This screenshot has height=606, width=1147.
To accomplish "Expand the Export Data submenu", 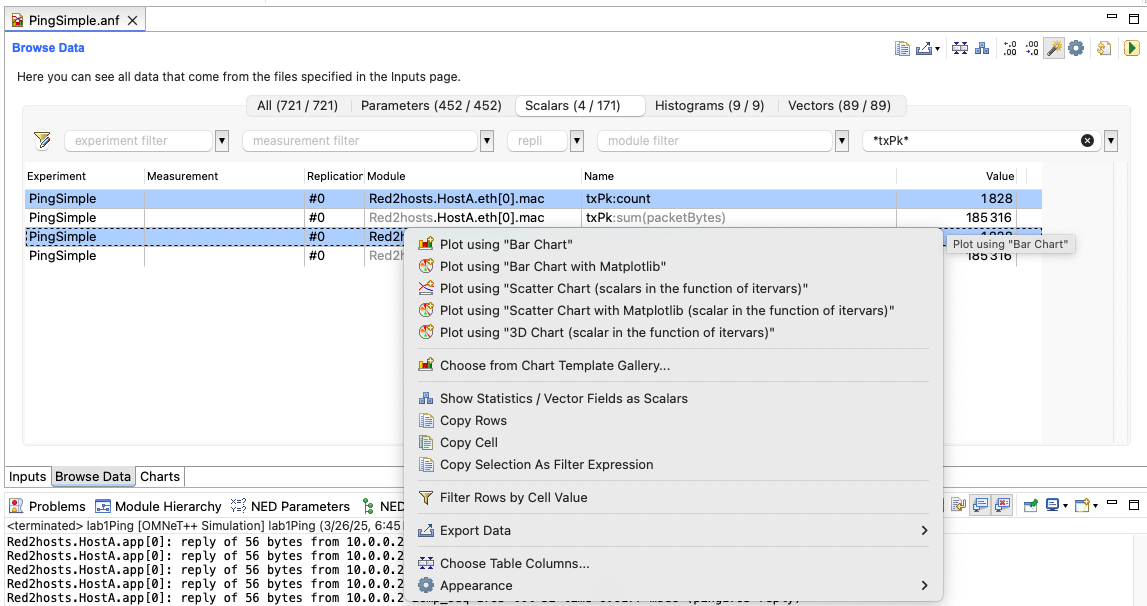I will (x=673, y=530).
